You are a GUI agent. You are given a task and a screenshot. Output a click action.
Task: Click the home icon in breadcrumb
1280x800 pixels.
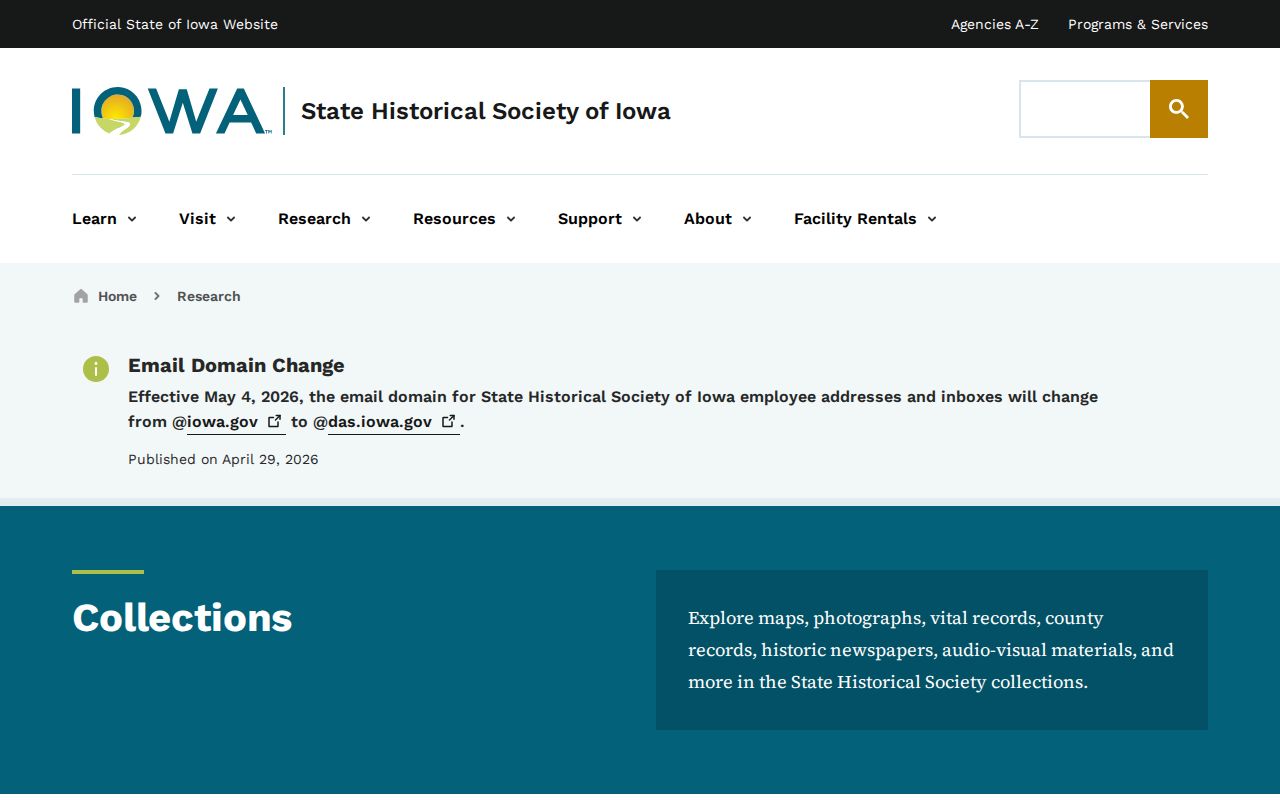click(81, 296)
